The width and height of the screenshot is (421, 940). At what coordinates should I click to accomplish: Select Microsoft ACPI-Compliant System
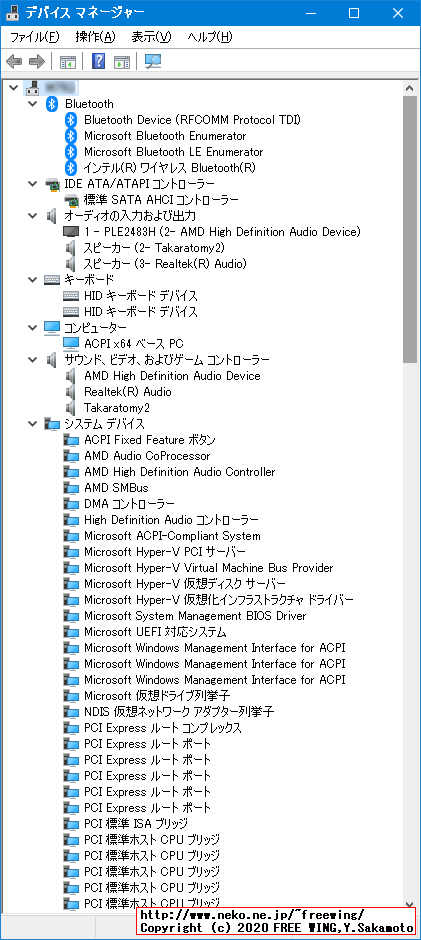[172, 536]
